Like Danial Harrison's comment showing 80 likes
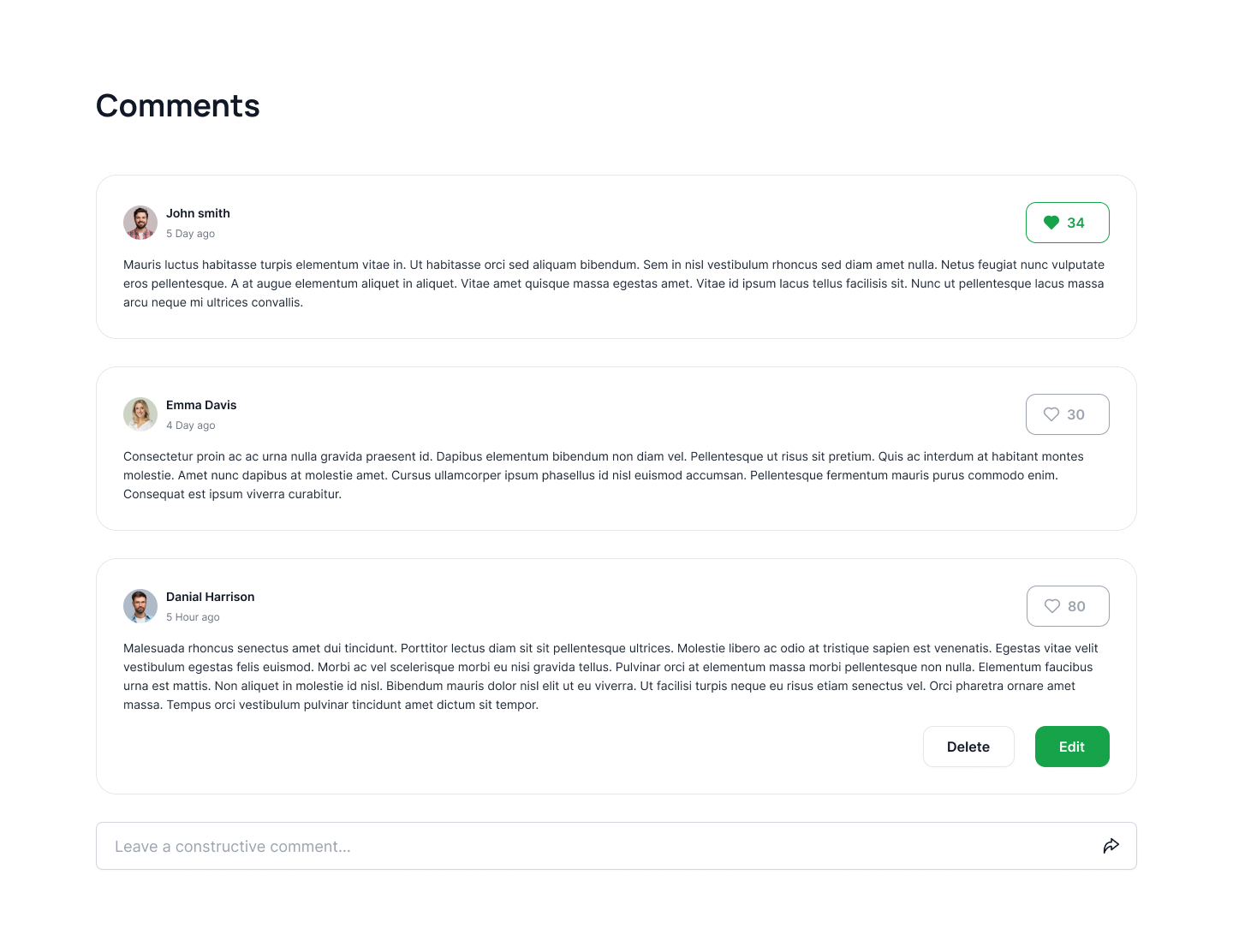Screen dimensions: 1233x952 click(x=1067, y=606)
